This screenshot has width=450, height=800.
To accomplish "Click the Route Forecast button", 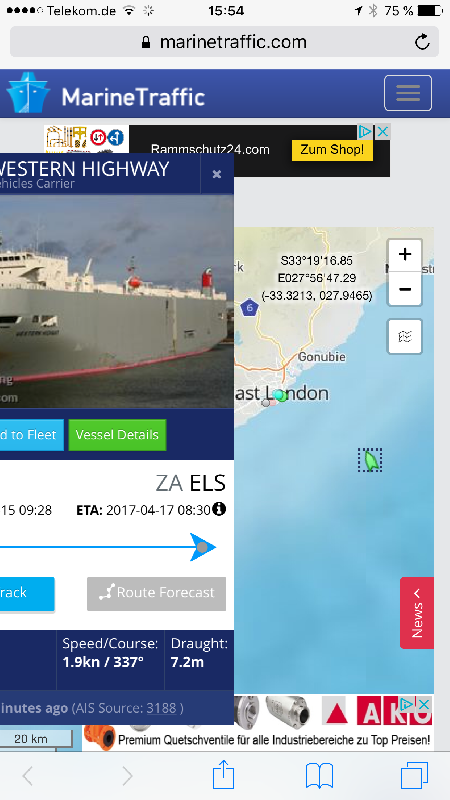I will [157, 593].
